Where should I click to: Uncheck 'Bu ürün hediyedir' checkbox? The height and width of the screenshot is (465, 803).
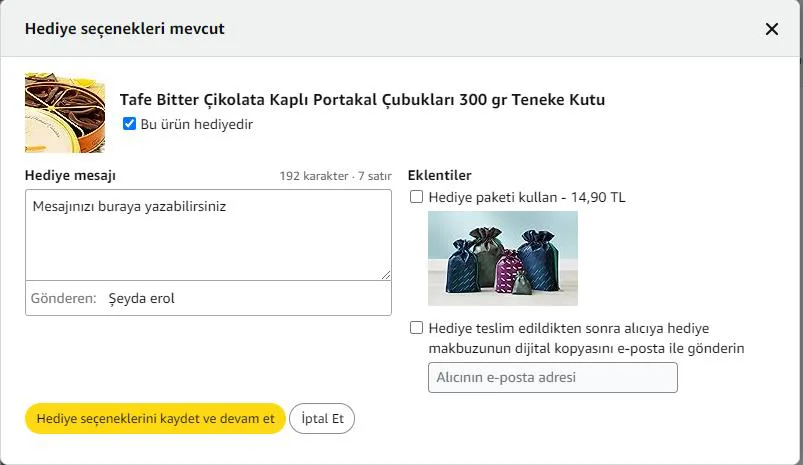tap(130, 124)
